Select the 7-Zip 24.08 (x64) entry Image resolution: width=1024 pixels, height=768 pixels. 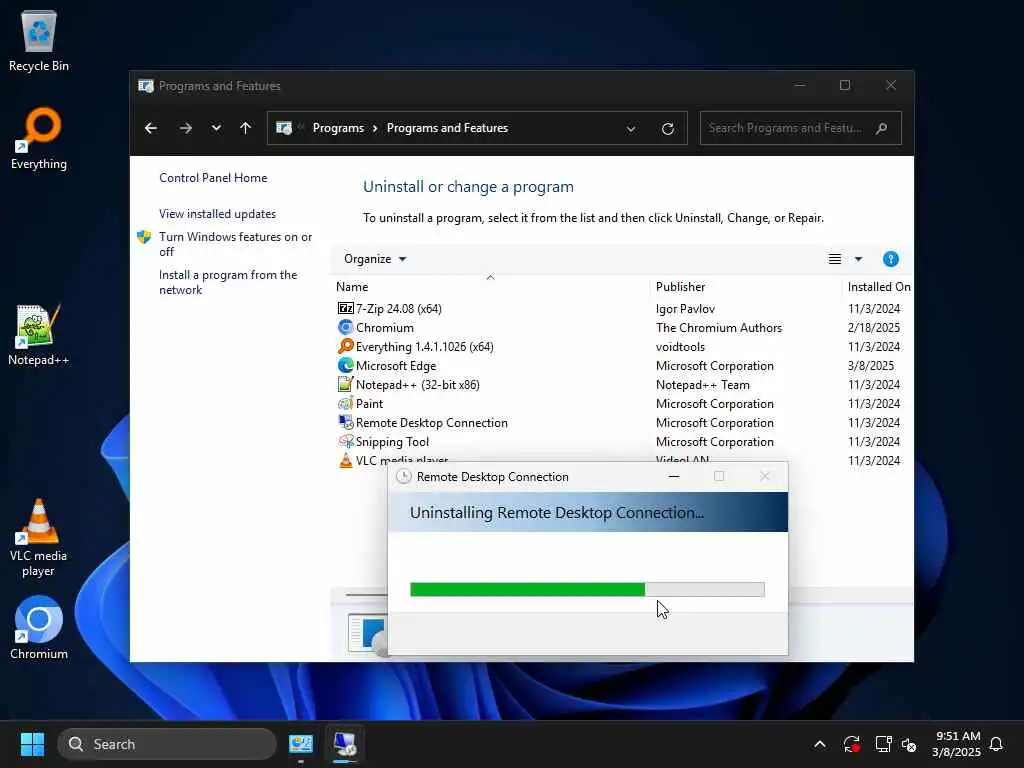(x=398, y=308)
